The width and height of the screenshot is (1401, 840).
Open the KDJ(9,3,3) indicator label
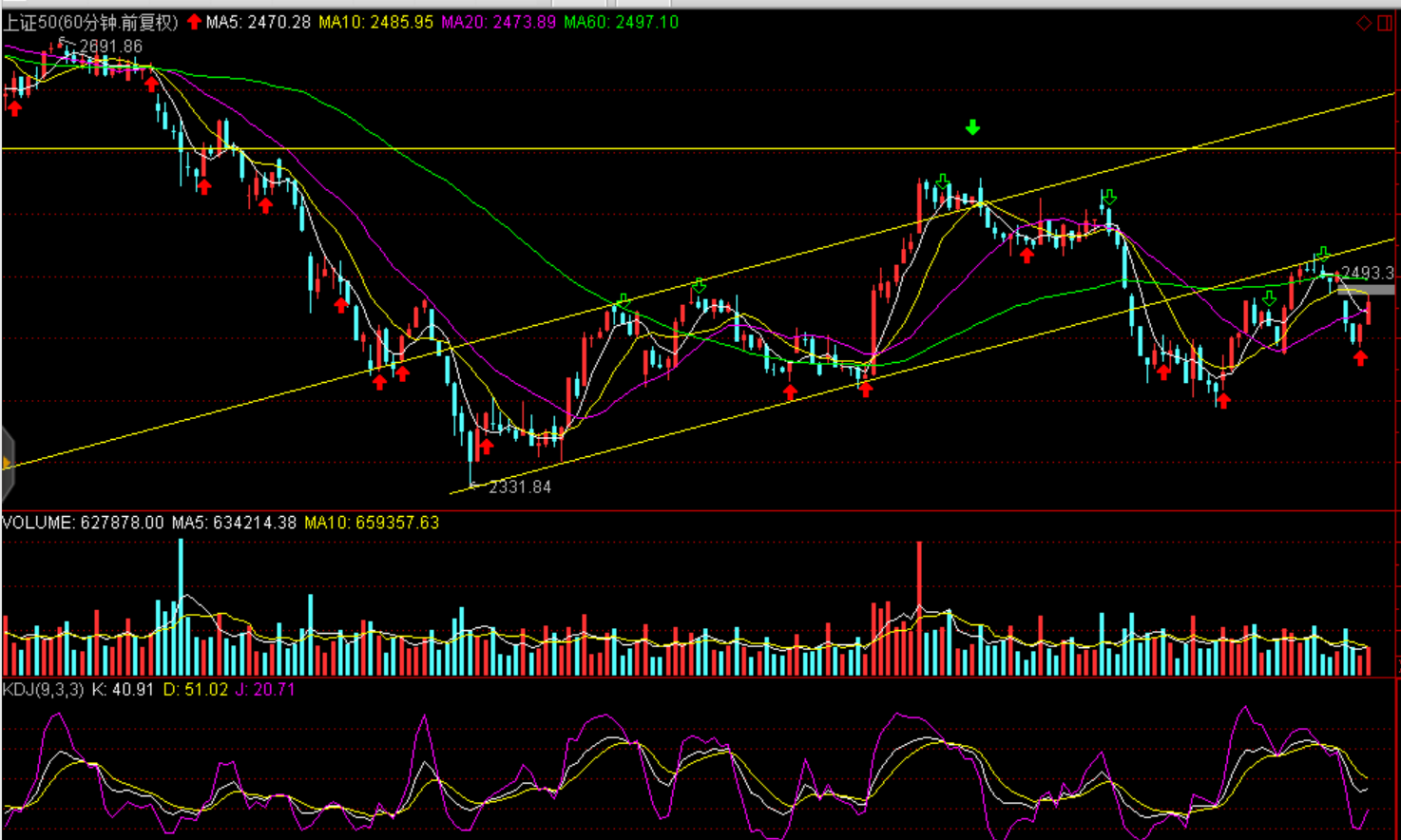click(44, 689)
